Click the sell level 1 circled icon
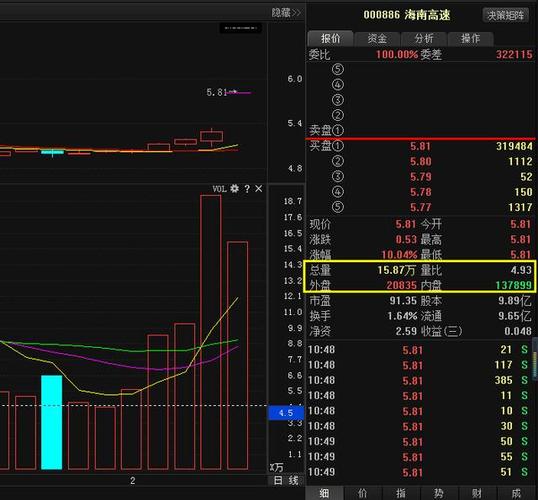The height and width of the screenshot is (500, 538). coord(338,130)
